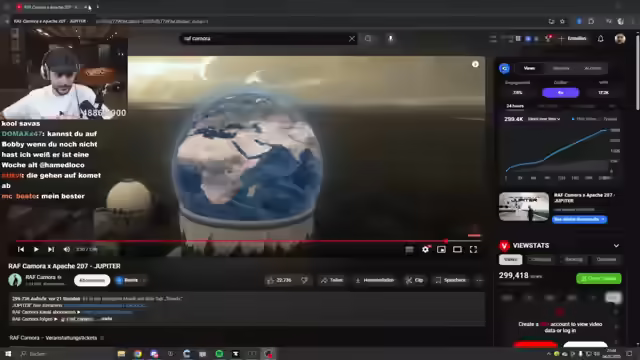Select the Views tab in stats panel
640x360 pixels.
[529, 69]
